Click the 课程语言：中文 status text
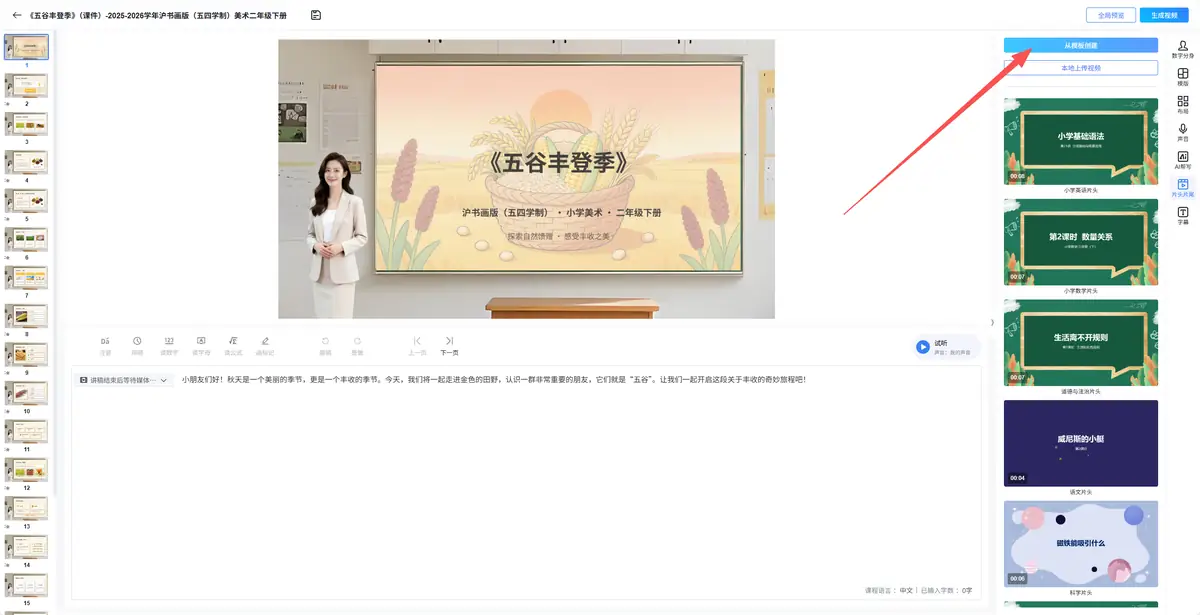 pos(889,590)
